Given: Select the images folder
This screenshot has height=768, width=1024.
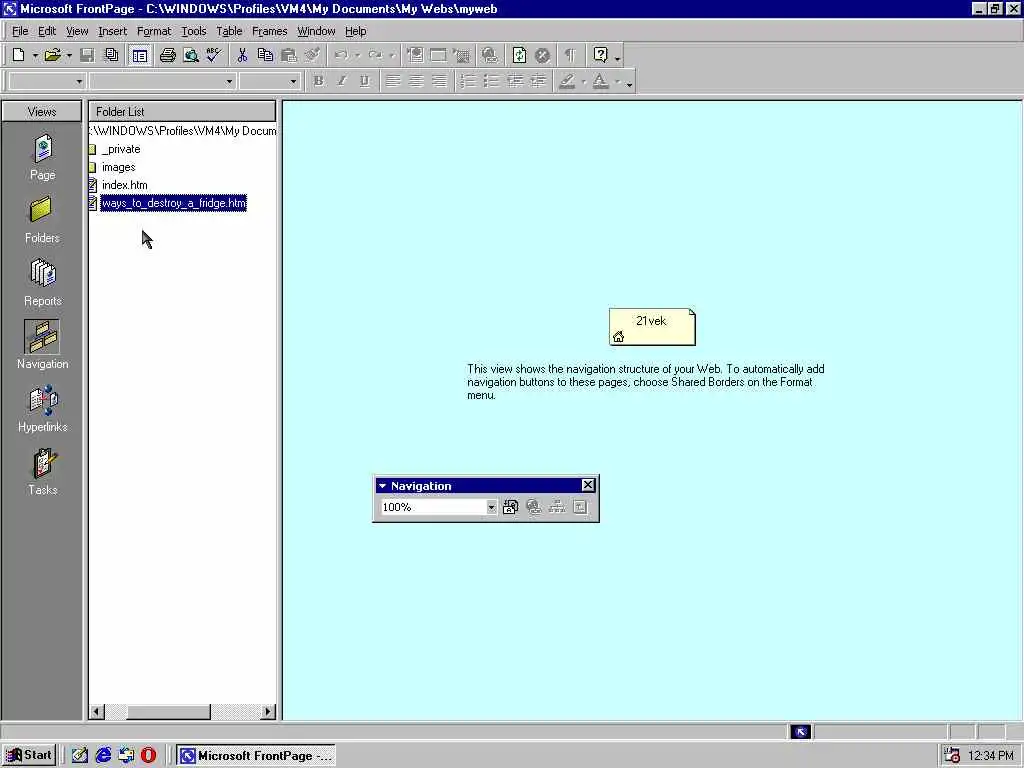Looking at the screenshot, I should pos(118,167).
